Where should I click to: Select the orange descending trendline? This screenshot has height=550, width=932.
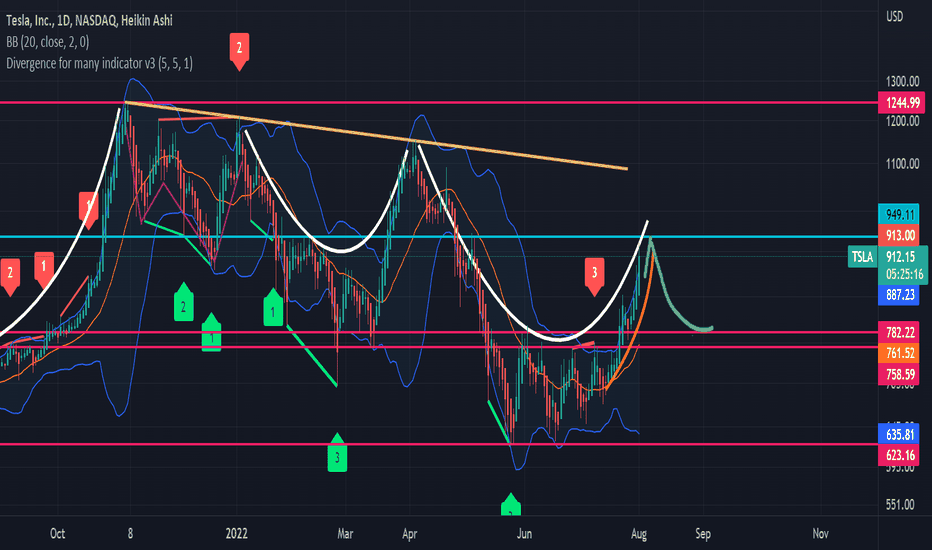376,136
